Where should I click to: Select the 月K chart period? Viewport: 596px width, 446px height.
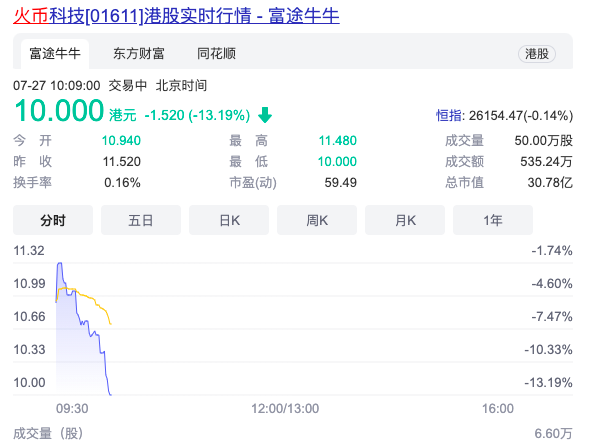(405, 220)
